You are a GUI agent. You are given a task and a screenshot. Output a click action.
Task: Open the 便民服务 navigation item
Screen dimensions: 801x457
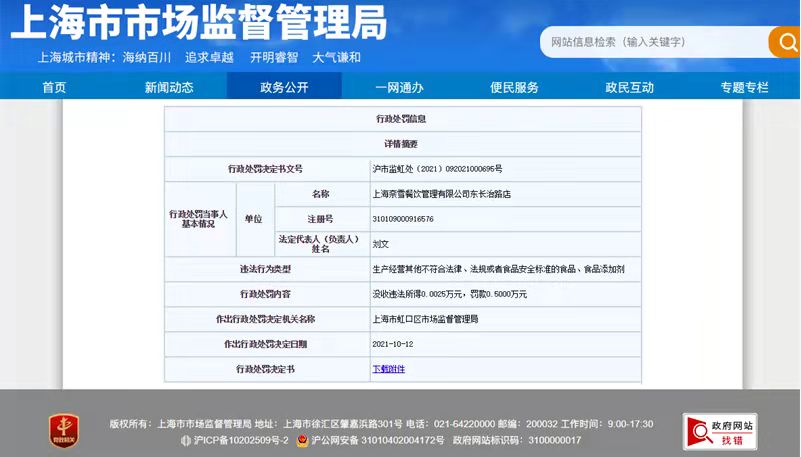514,87
